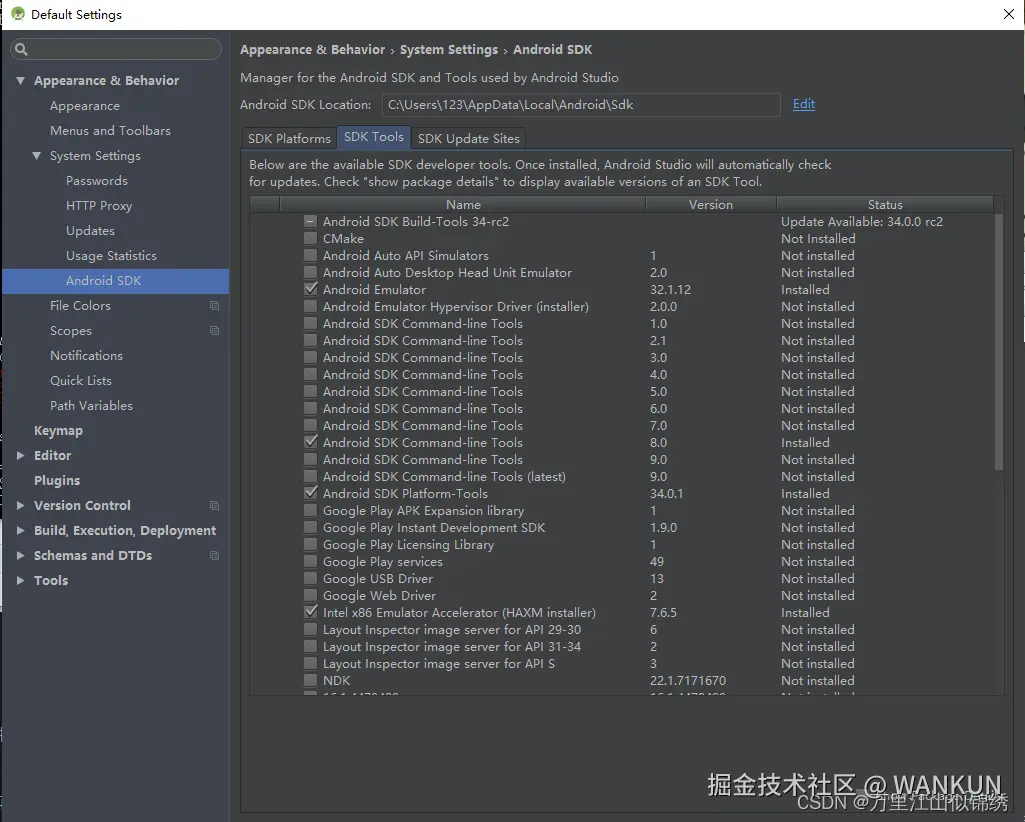Viewport: 1025px width, 822px height.
Task: Uncheck Android SDK Platform-Tools checkbox
Action: click(x=311, y=493)
